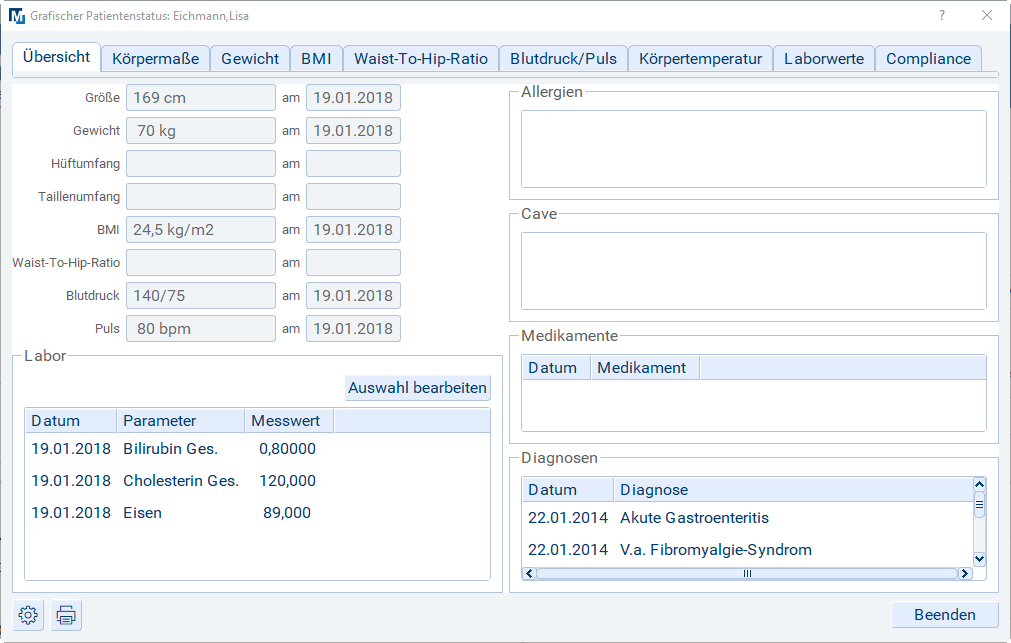Go to the Waist-To-Hip-Ratio tab

pyautogui.click(x=421, y=59)
